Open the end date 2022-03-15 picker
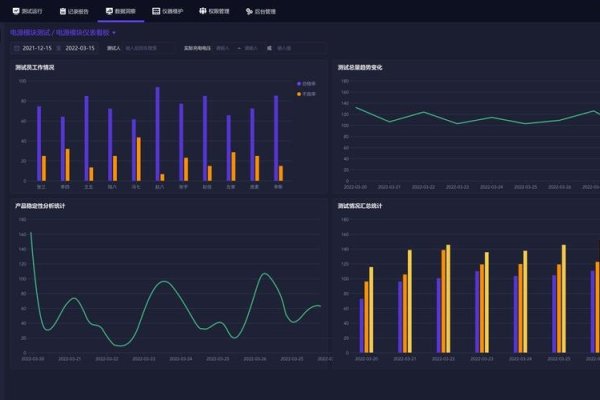Image resolution: width=600 pixels, height=400 pixels. (80, 47)
